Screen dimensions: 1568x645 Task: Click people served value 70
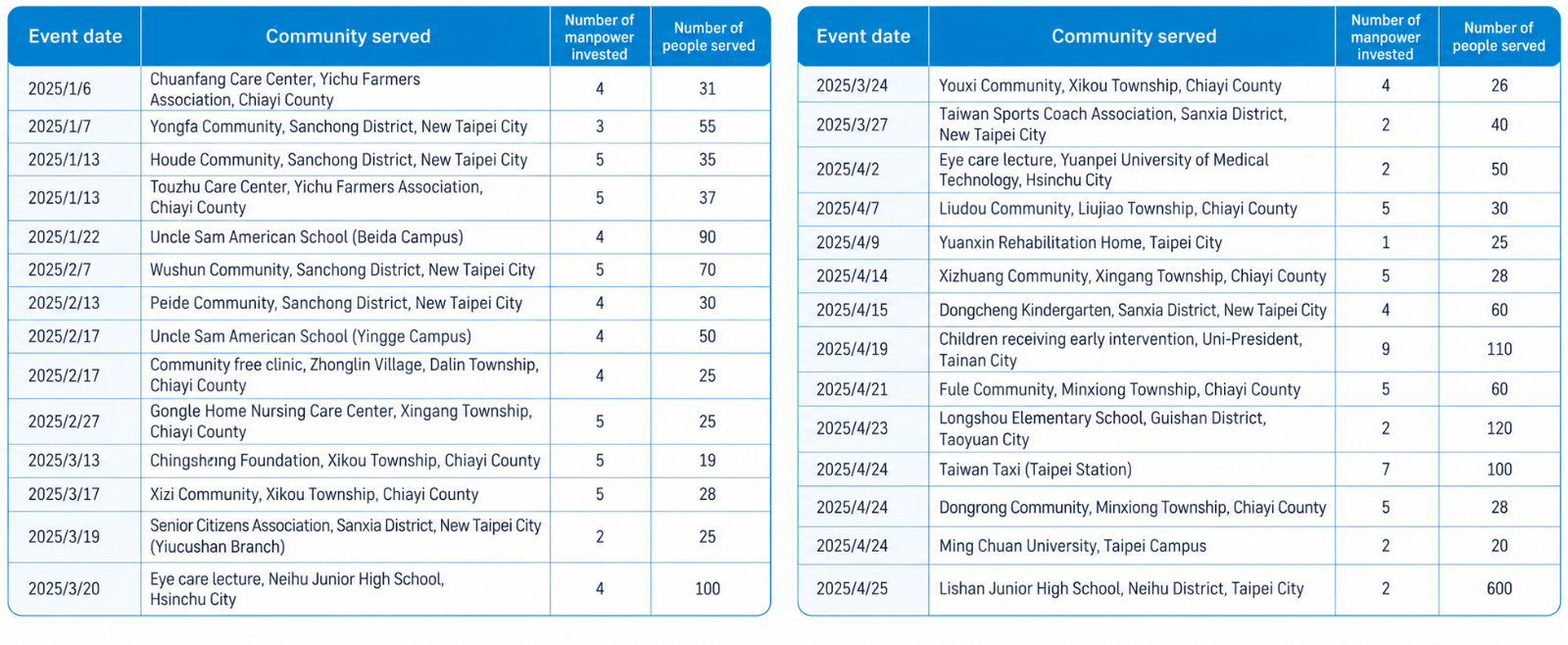tap(708, 270)
